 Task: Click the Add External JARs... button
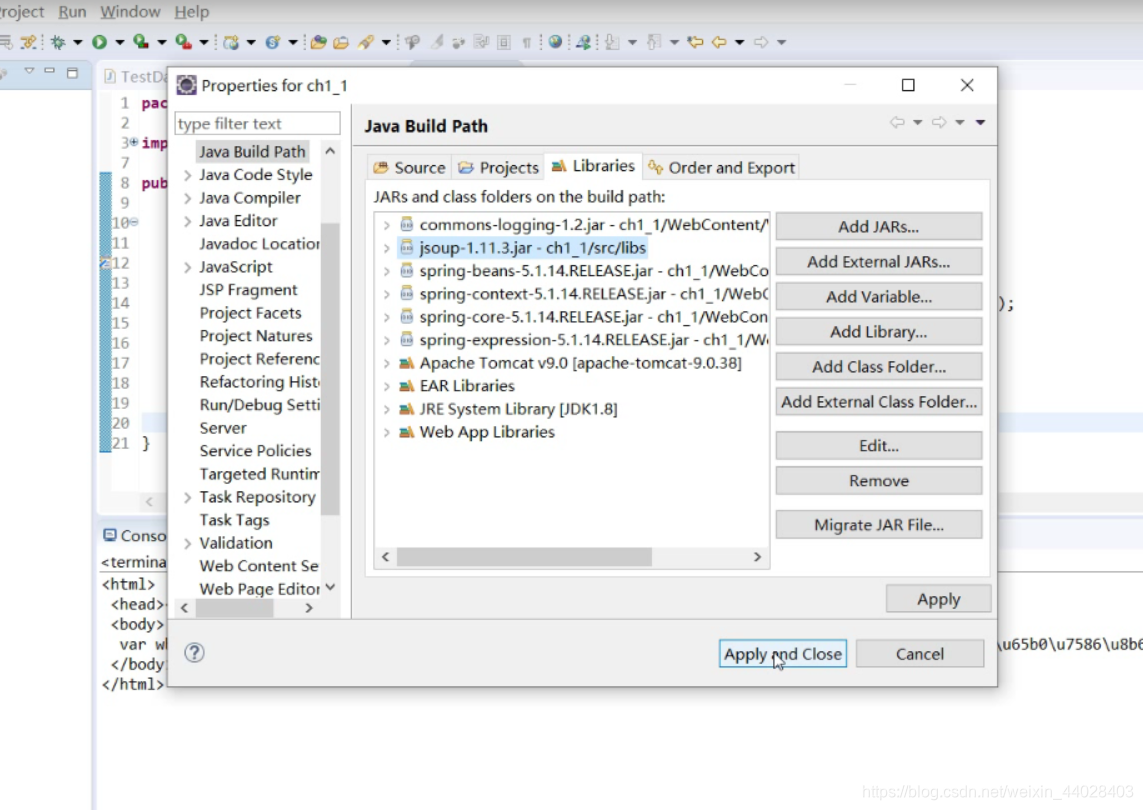click(878, 262)
